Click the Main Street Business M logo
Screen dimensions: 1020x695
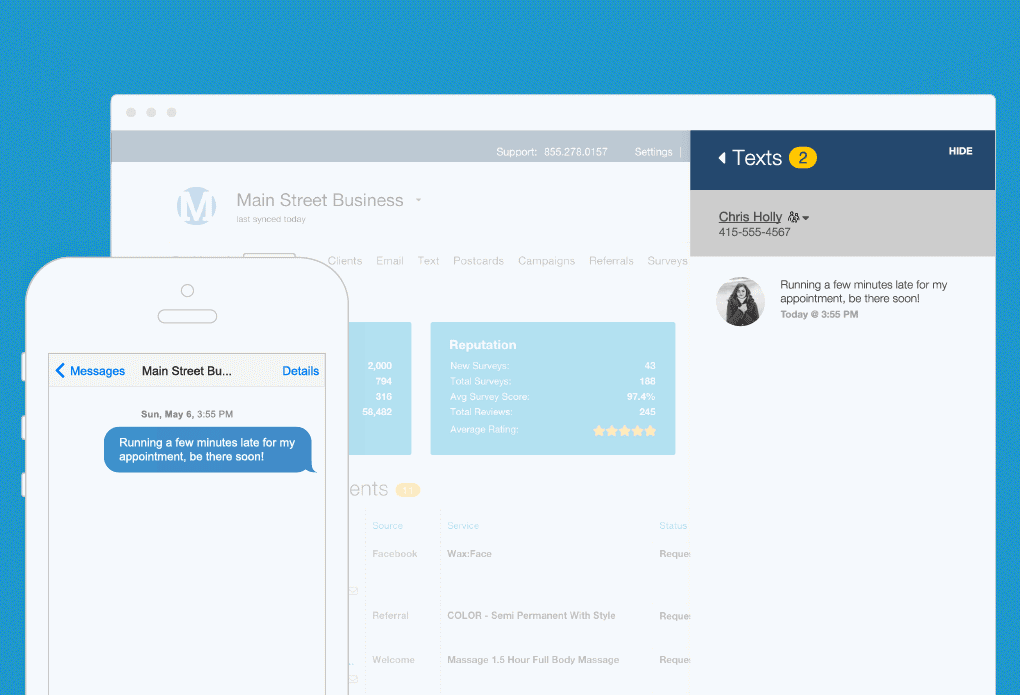tap(196, 206)
